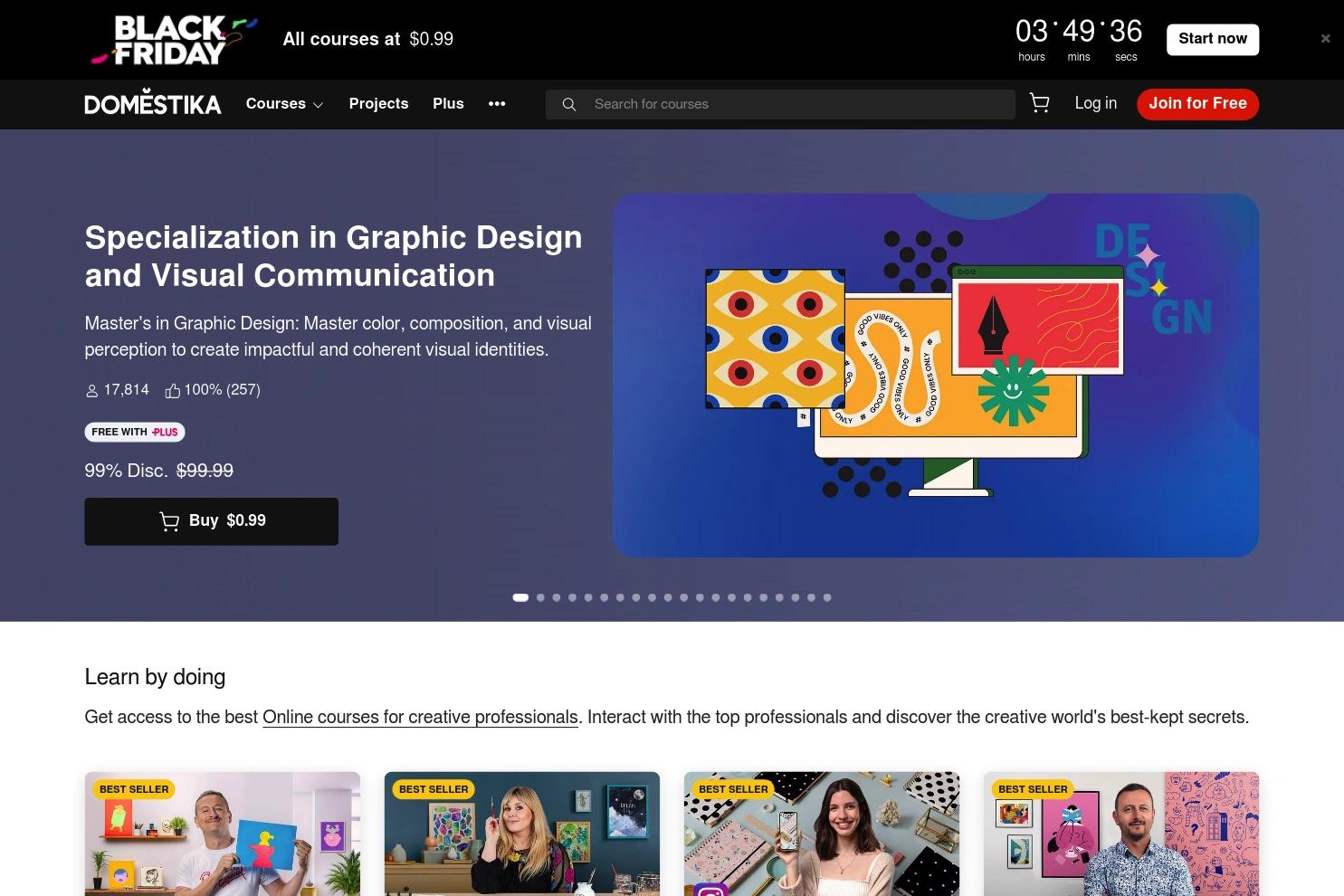The width and height of the screenshot is (1344, 896).
Task: Click the 'Learn by doing' heading
Action: tap(155, 677)
